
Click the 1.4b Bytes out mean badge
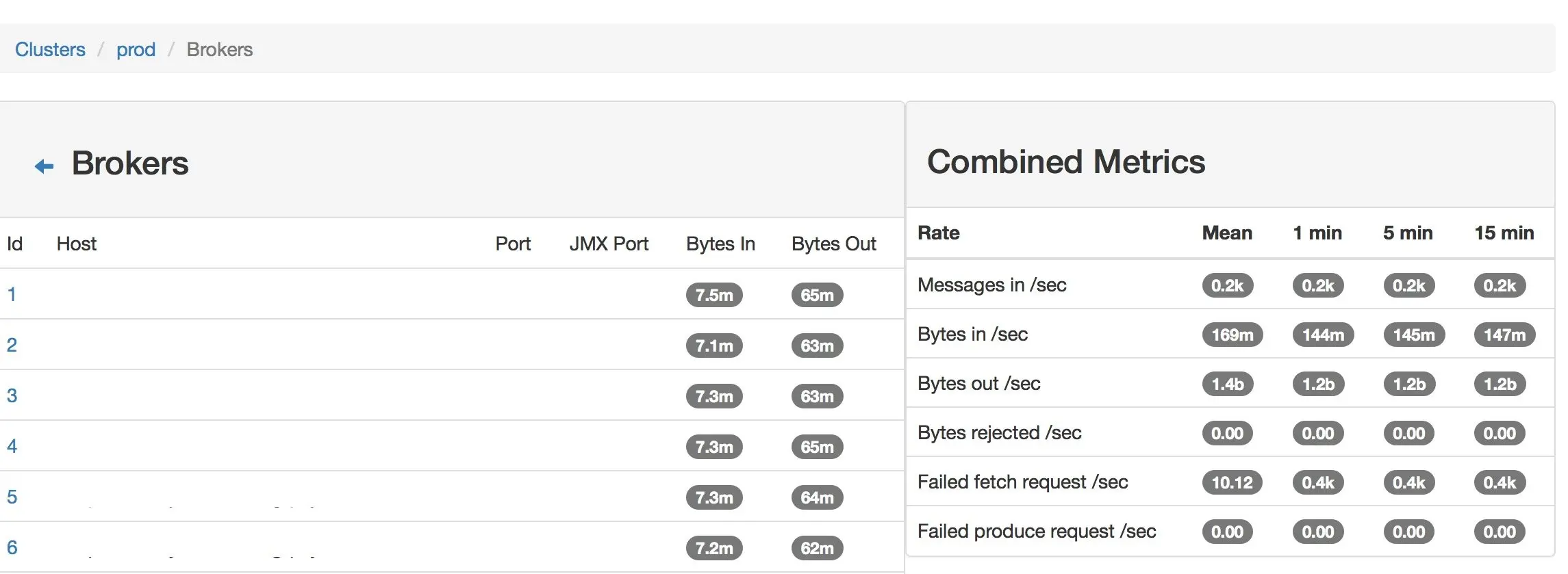pyautogui.click(x=1227, y=384)
